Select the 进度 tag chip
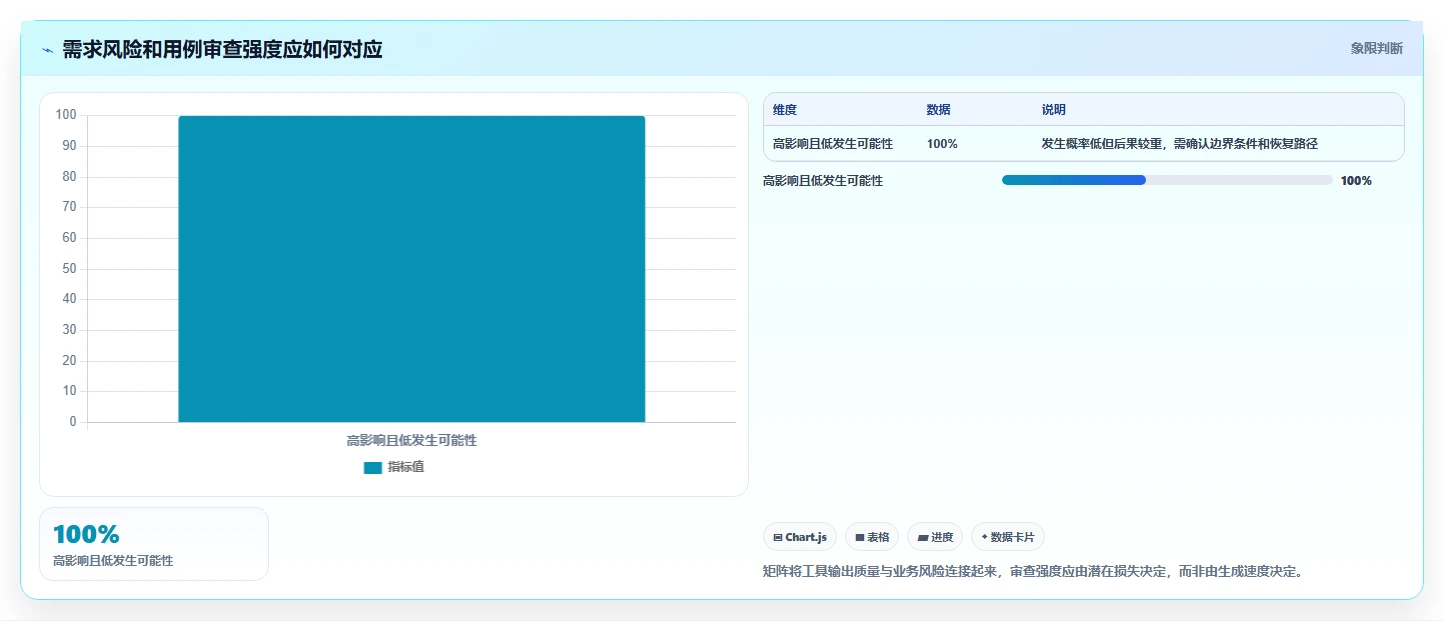The width and height of the screenshot is (1444, 621). [x=935, y=537]
